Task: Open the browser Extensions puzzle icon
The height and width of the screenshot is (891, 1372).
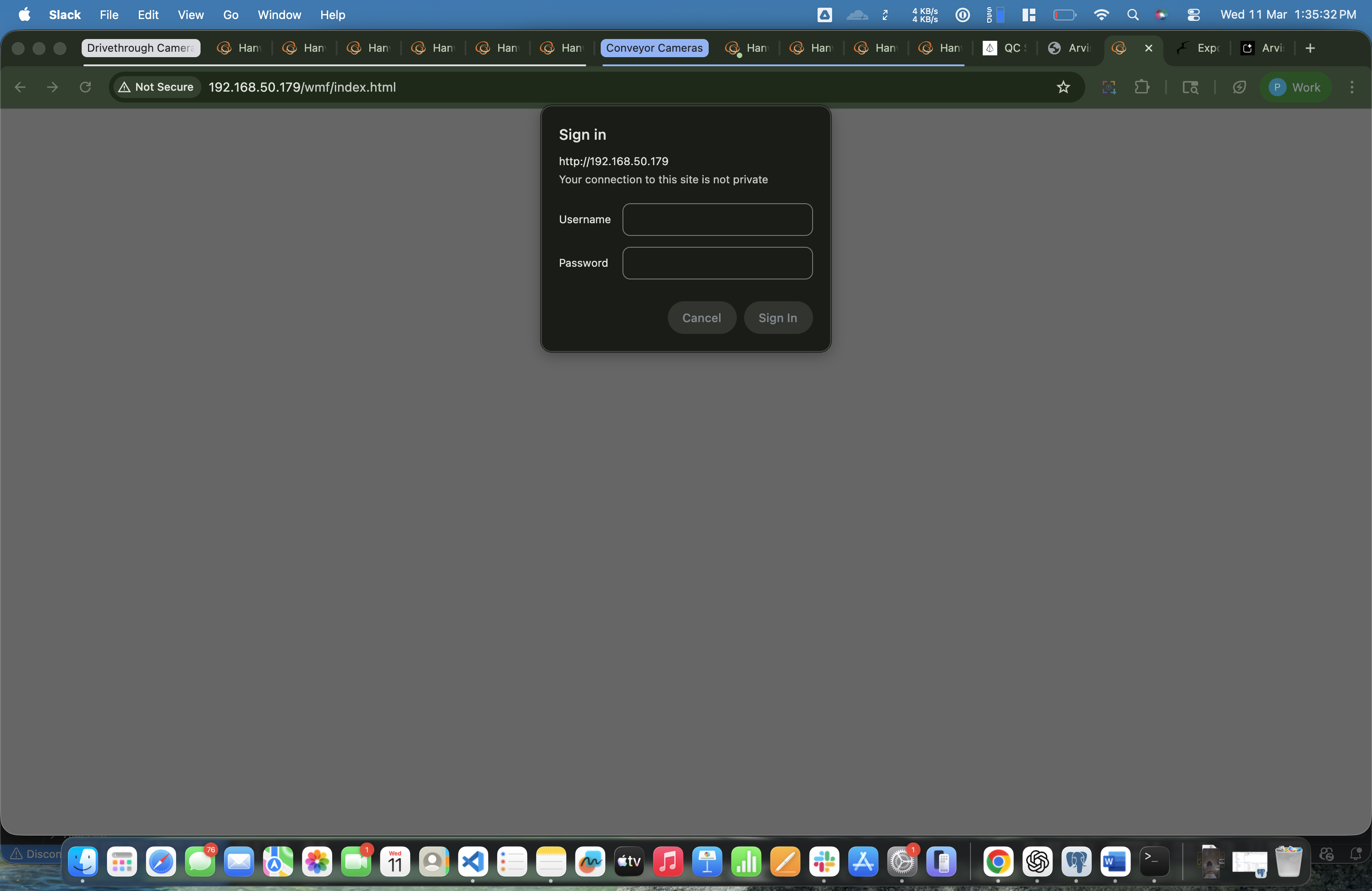Action: 1142,88
